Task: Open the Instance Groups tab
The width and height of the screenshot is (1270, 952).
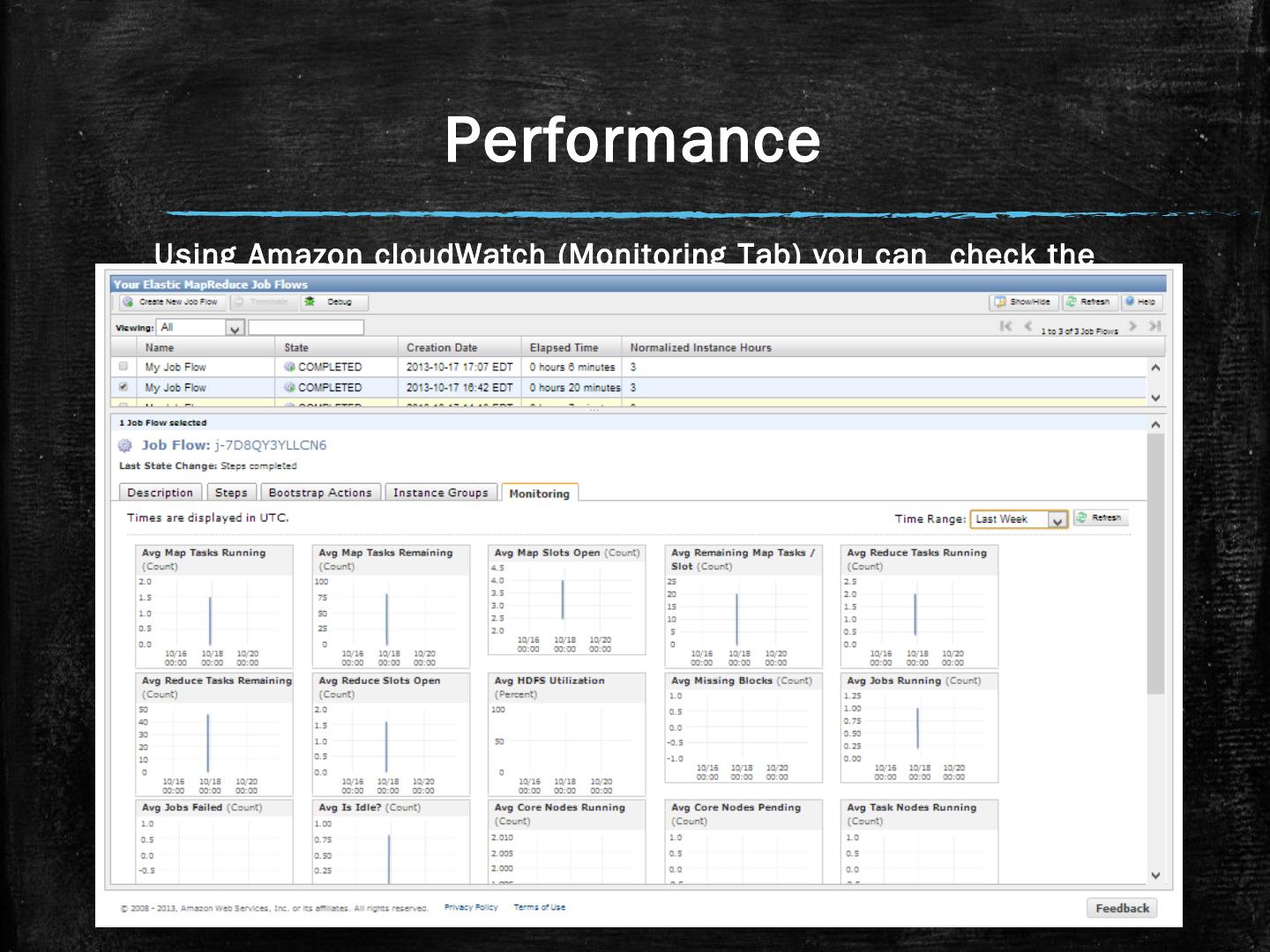Action: pyautogui.click(x=440, y=493)
